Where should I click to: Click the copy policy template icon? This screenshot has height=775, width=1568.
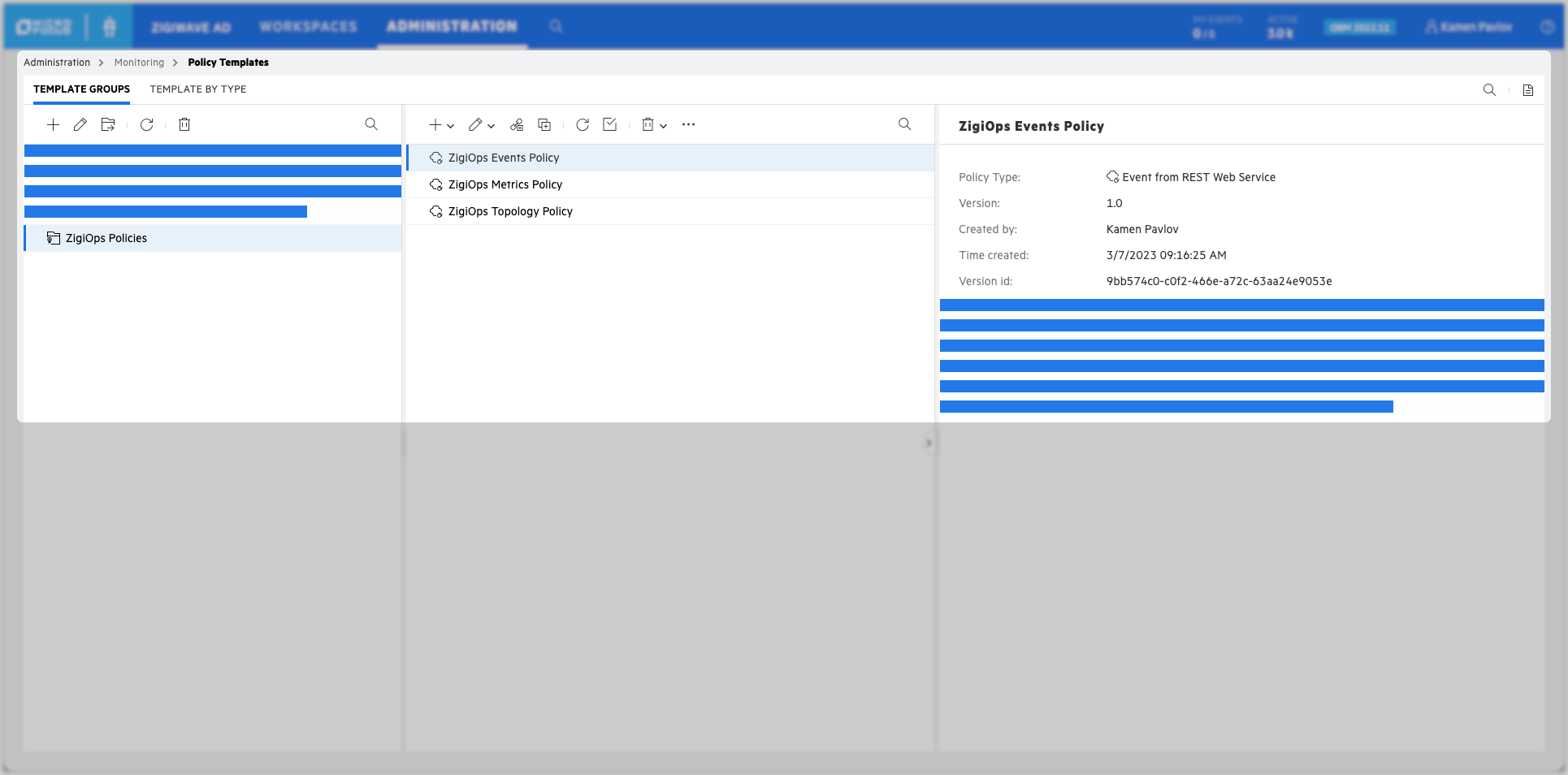(x=544, y=124)
